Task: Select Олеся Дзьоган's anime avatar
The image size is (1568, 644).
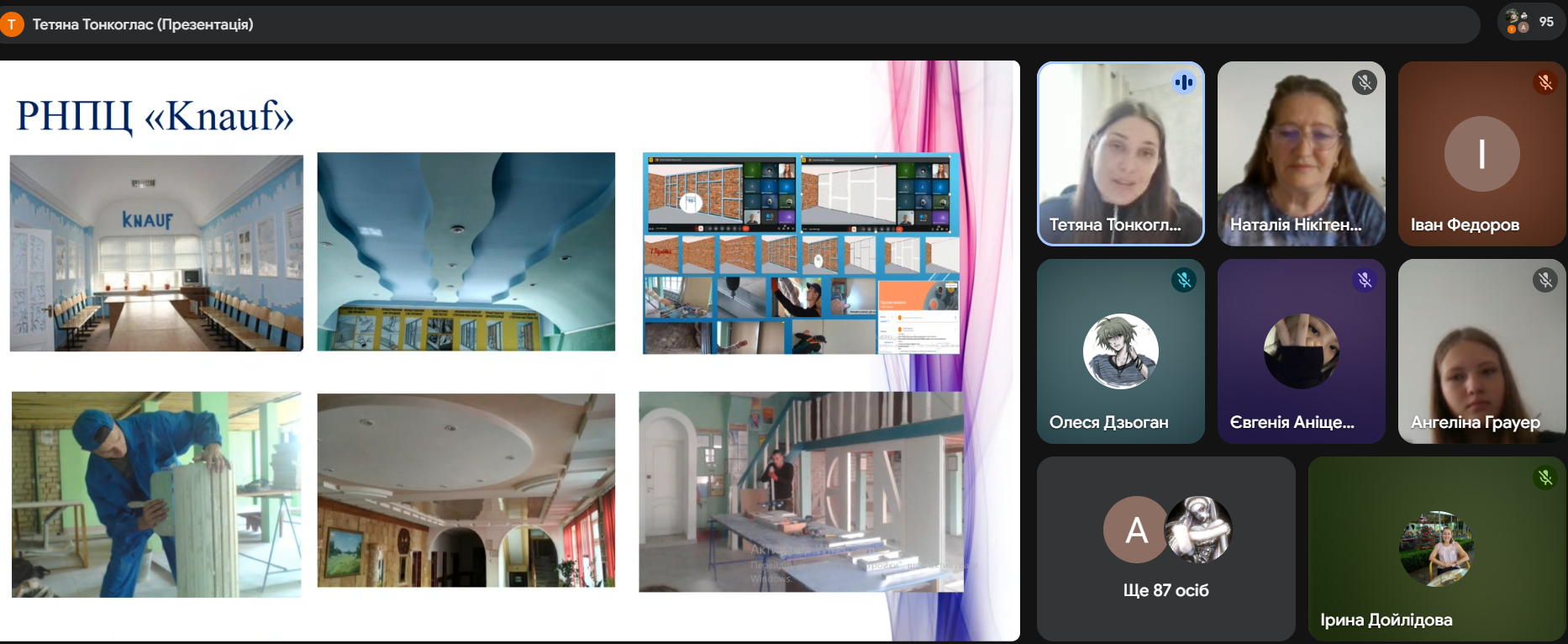Action: tap(1121, 351)
